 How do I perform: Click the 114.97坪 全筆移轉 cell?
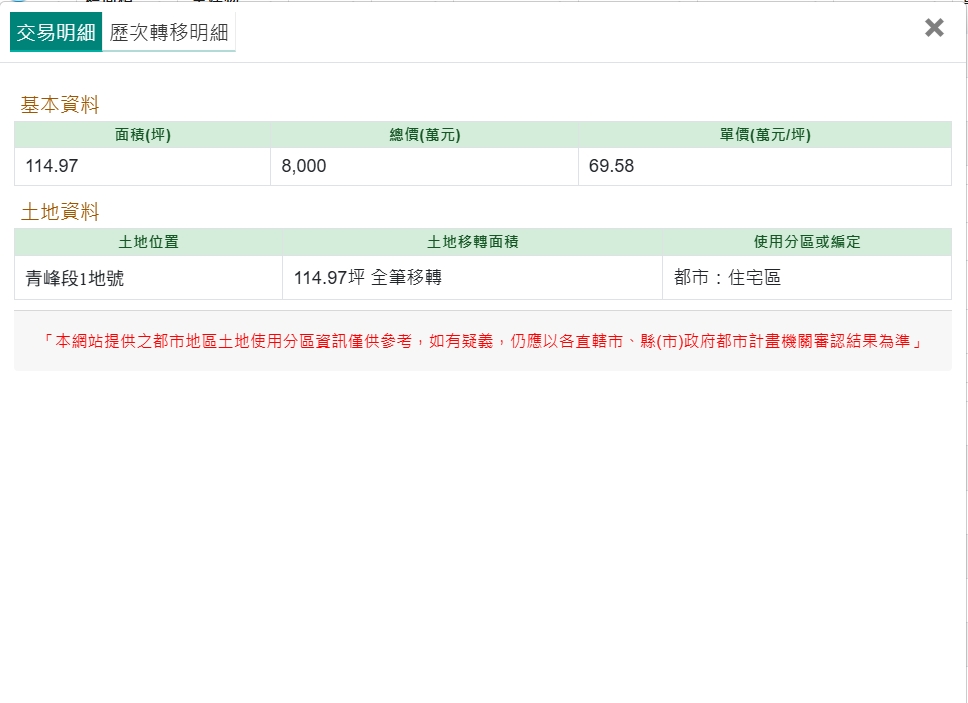click(x=367, y=278)
